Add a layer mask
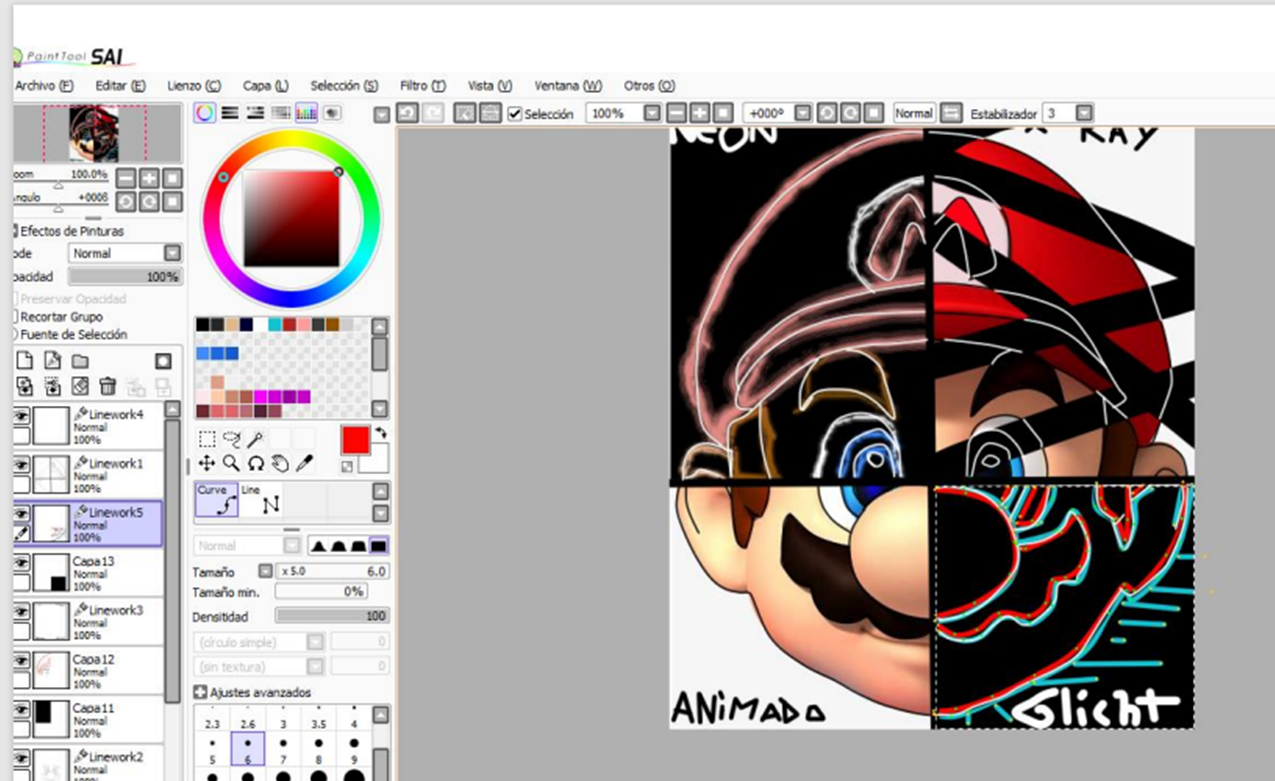The image size is (1275, 781). (x=163, y=361)
